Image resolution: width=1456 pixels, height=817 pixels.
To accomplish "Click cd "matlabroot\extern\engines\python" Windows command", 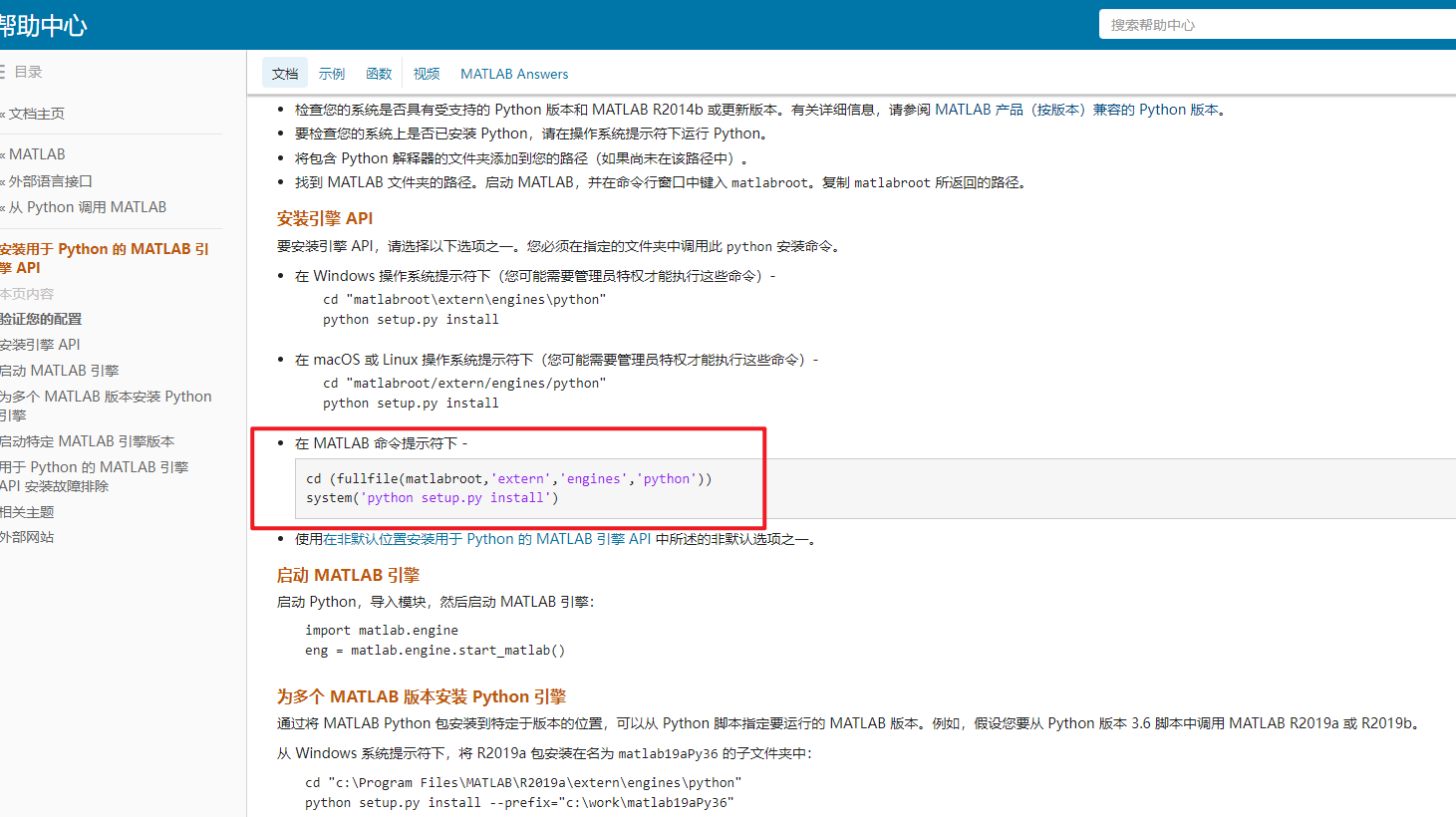I will pyautogui.click(x=464, y=300).
